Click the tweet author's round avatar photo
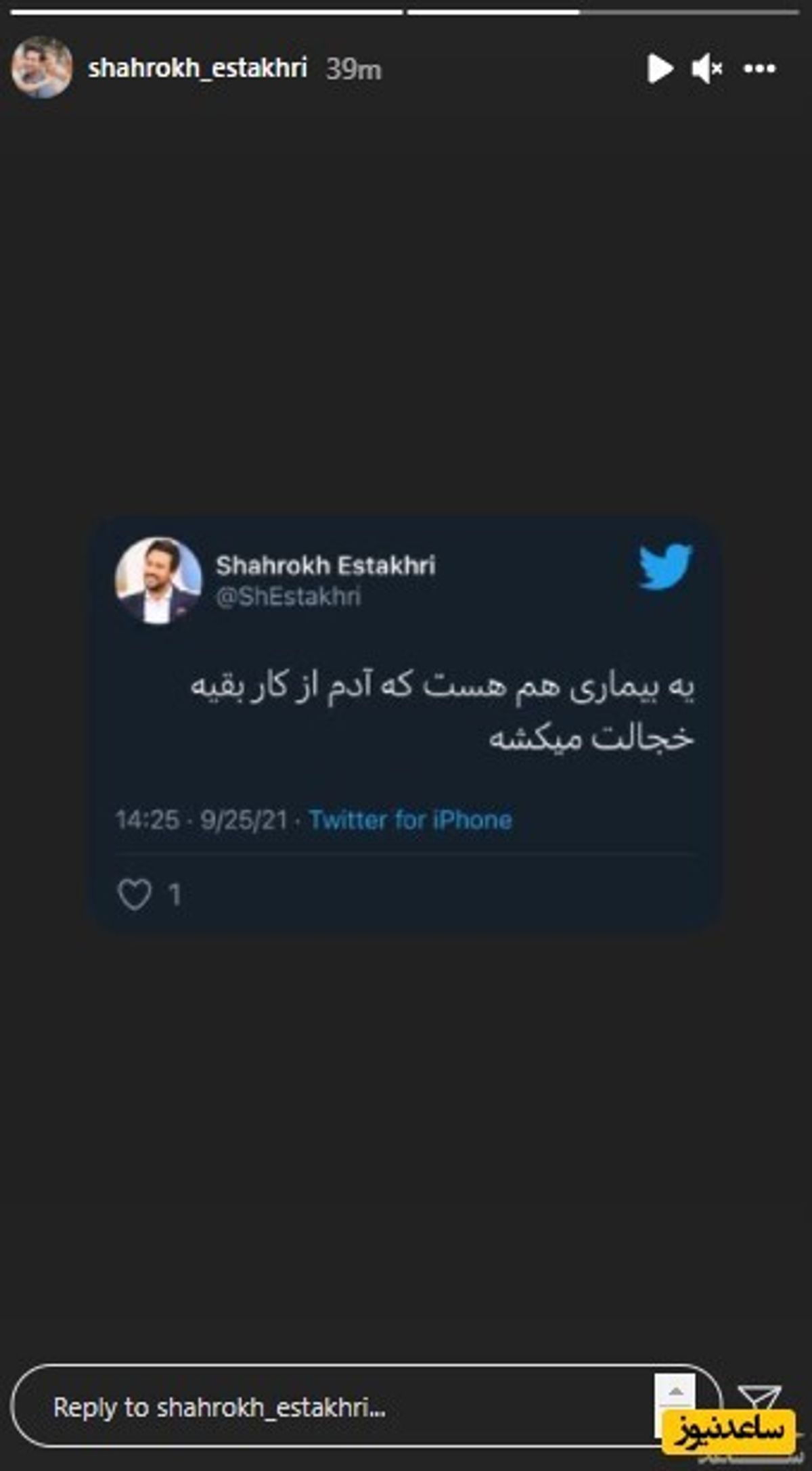 pos(159,581)
